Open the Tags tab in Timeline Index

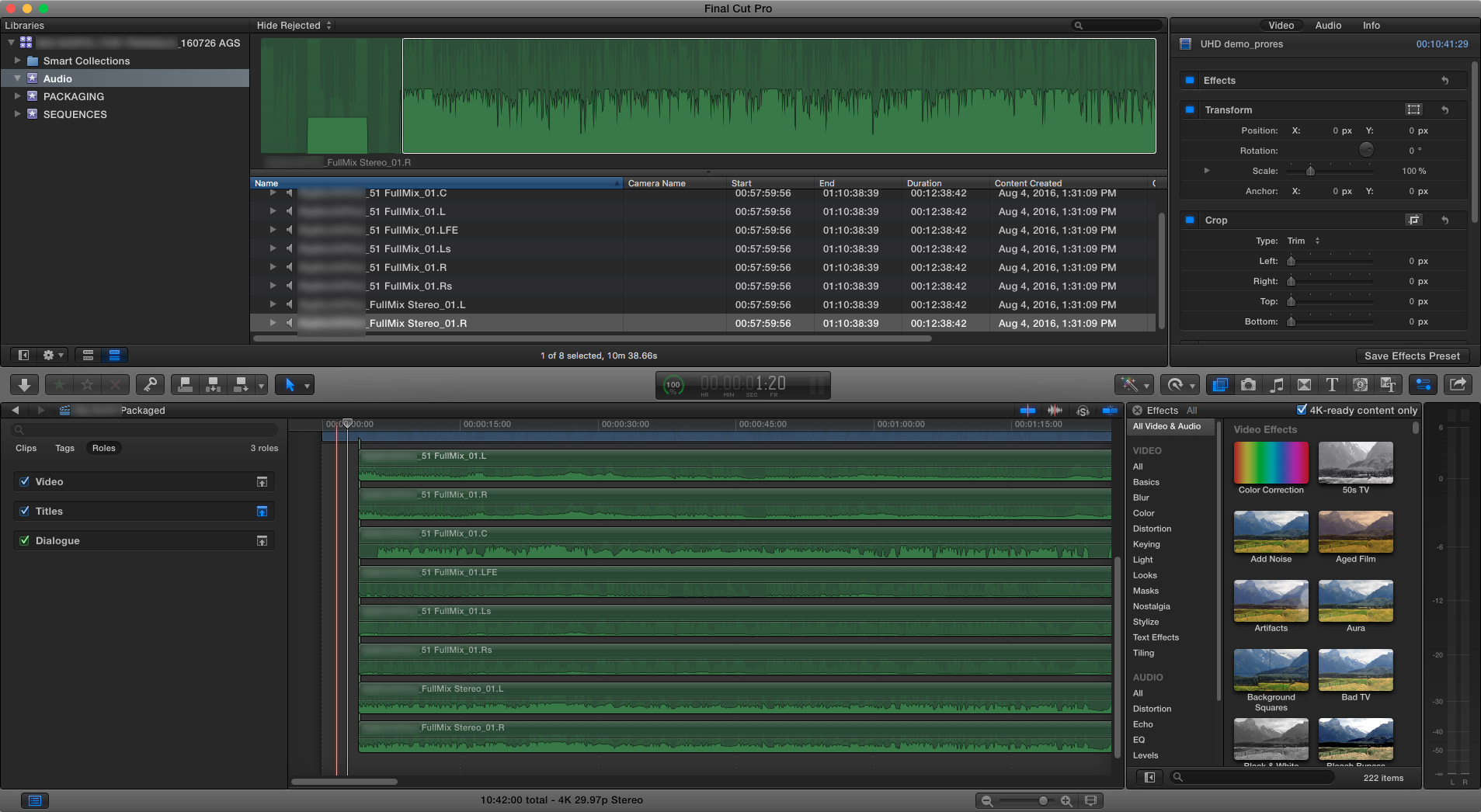pyautogui.click(x=65, y=448)
